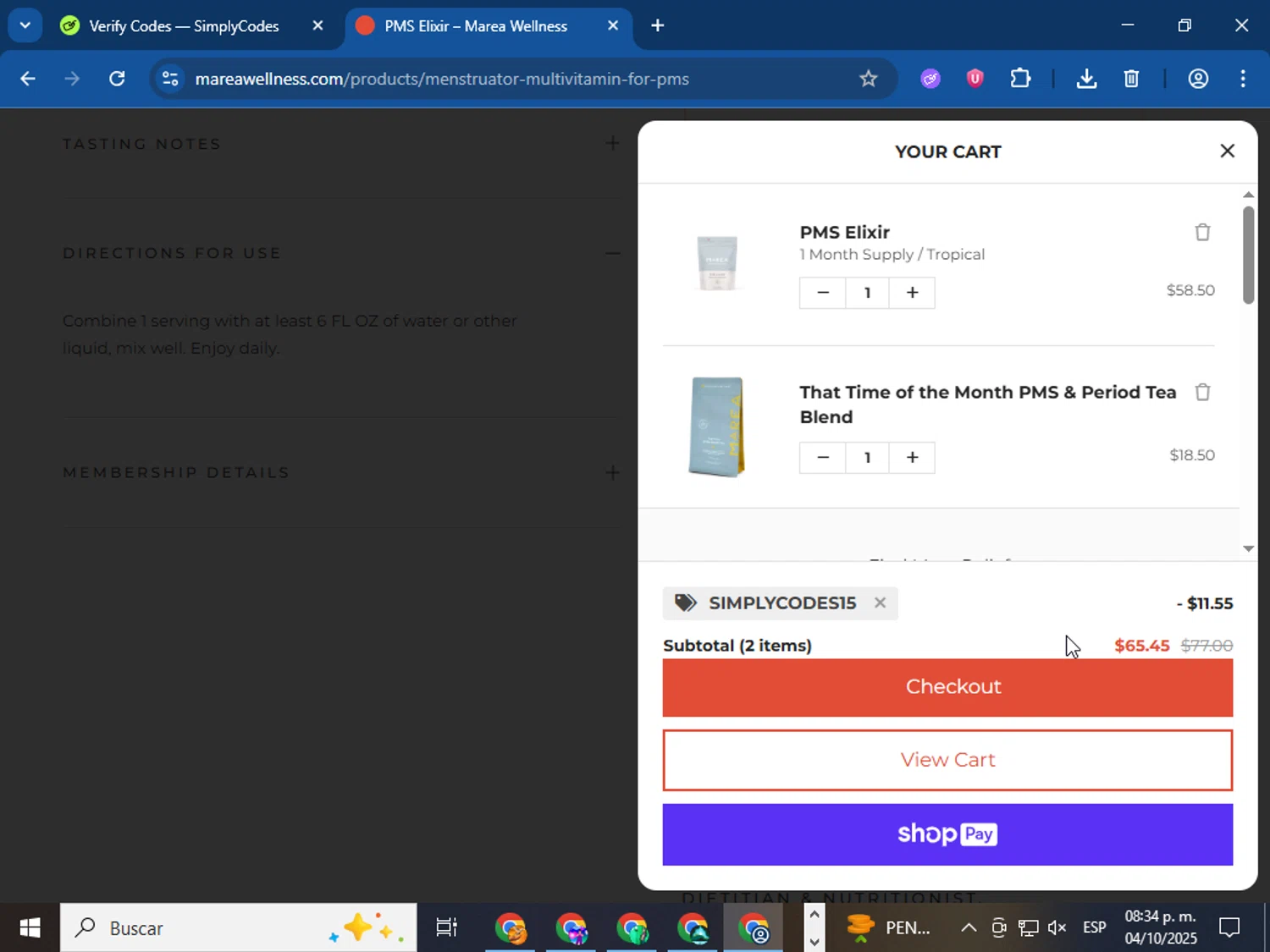Delete PMS Elixir from cart
1270x952 pixels.
1202,232
